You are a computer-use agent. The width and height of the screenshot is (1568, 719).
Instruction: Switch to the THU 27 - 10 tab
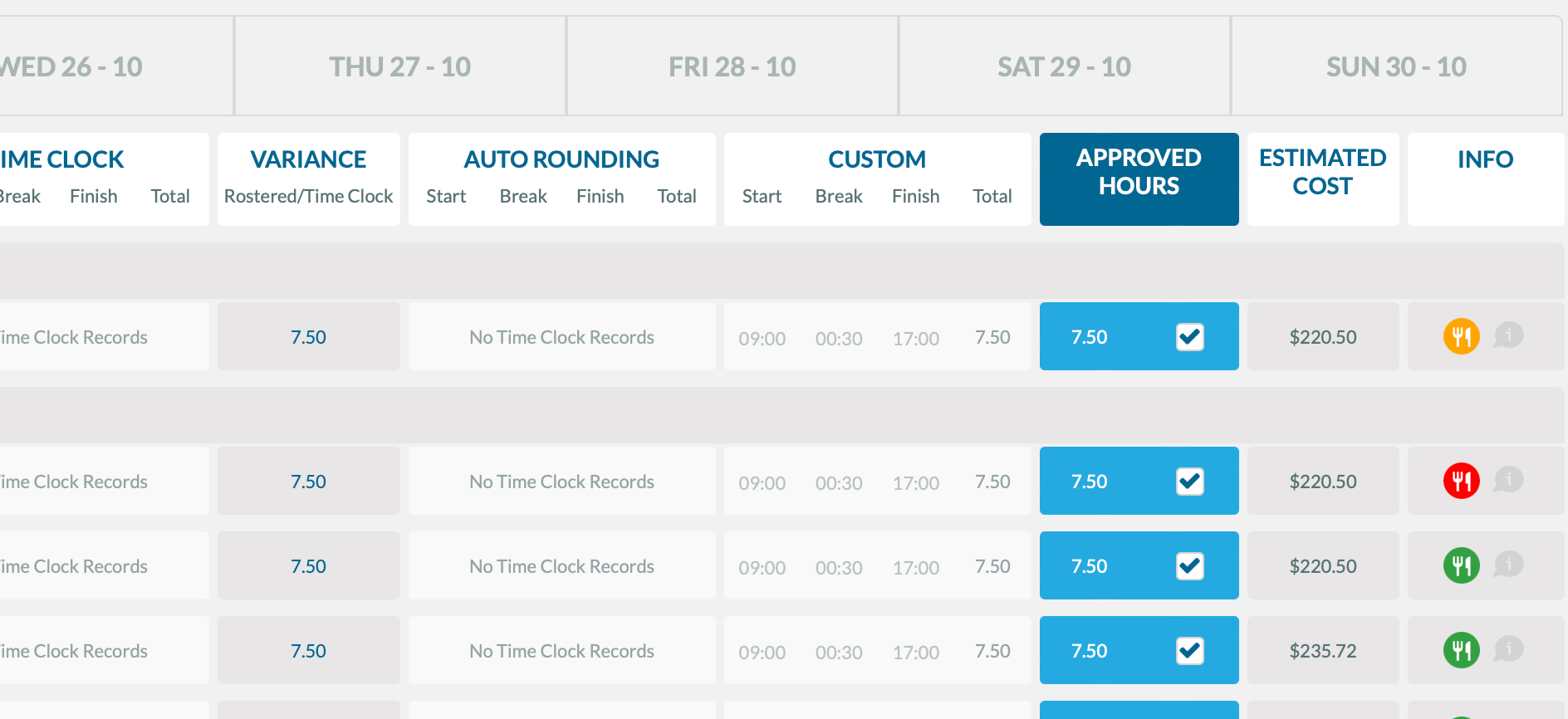(400, 66)
